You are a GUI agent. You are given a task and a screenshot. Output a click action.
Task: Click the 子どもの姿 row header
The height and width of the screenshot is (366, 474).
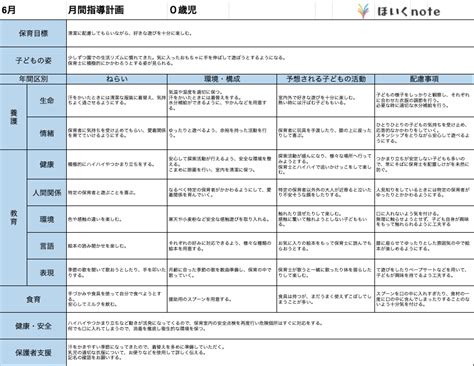coord(33,61)
